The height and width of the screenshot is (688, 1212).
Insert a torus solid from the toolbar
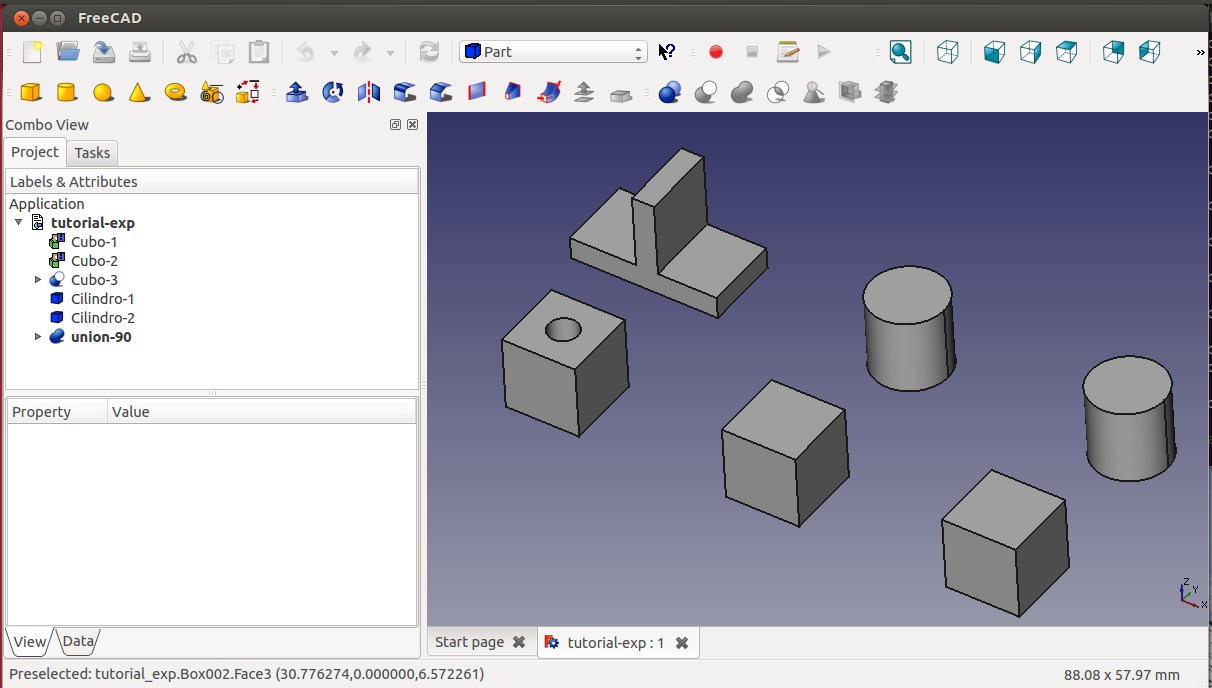176,92
